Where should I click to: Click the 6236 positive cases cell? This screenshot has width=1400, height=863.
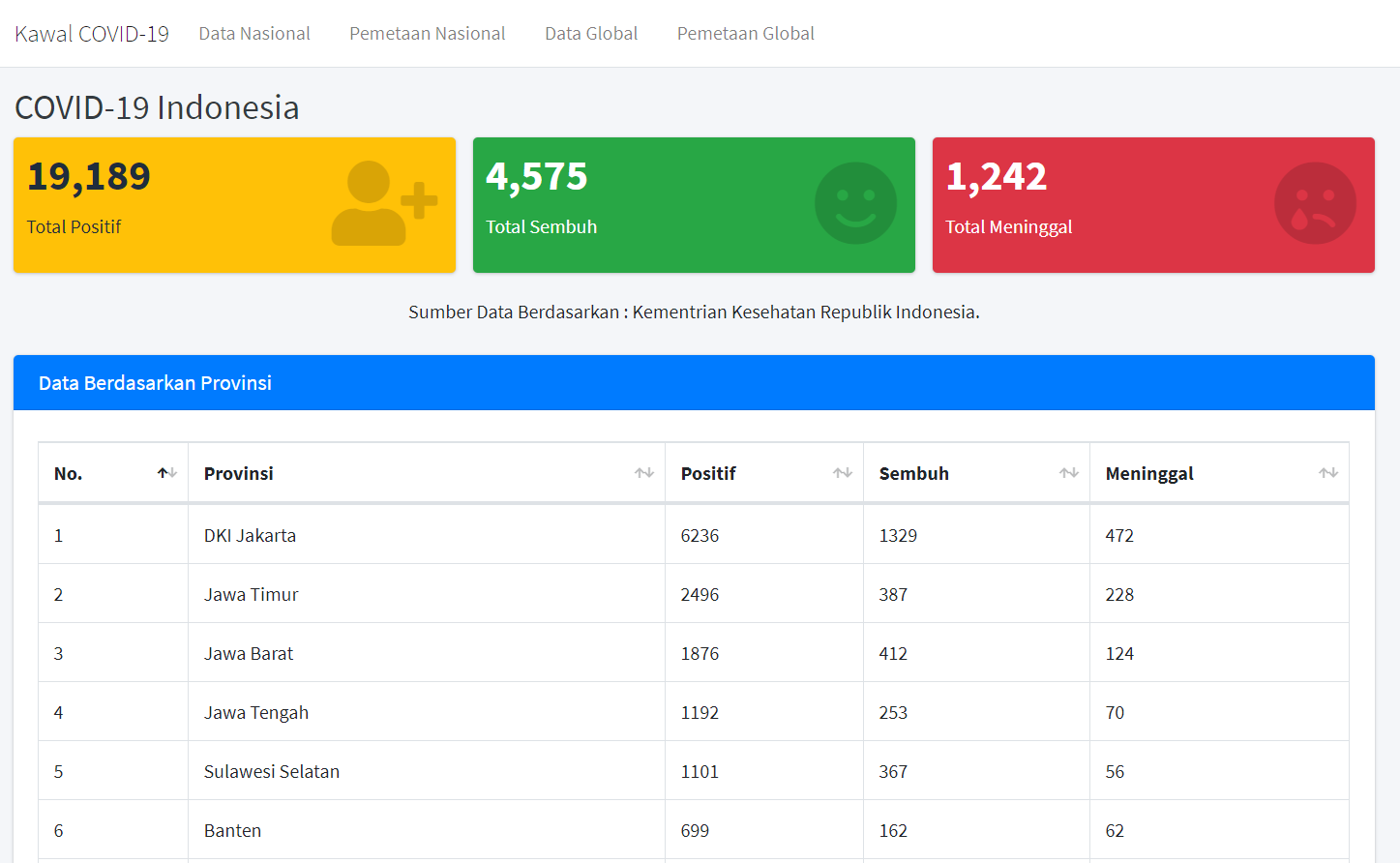(764, 535)
